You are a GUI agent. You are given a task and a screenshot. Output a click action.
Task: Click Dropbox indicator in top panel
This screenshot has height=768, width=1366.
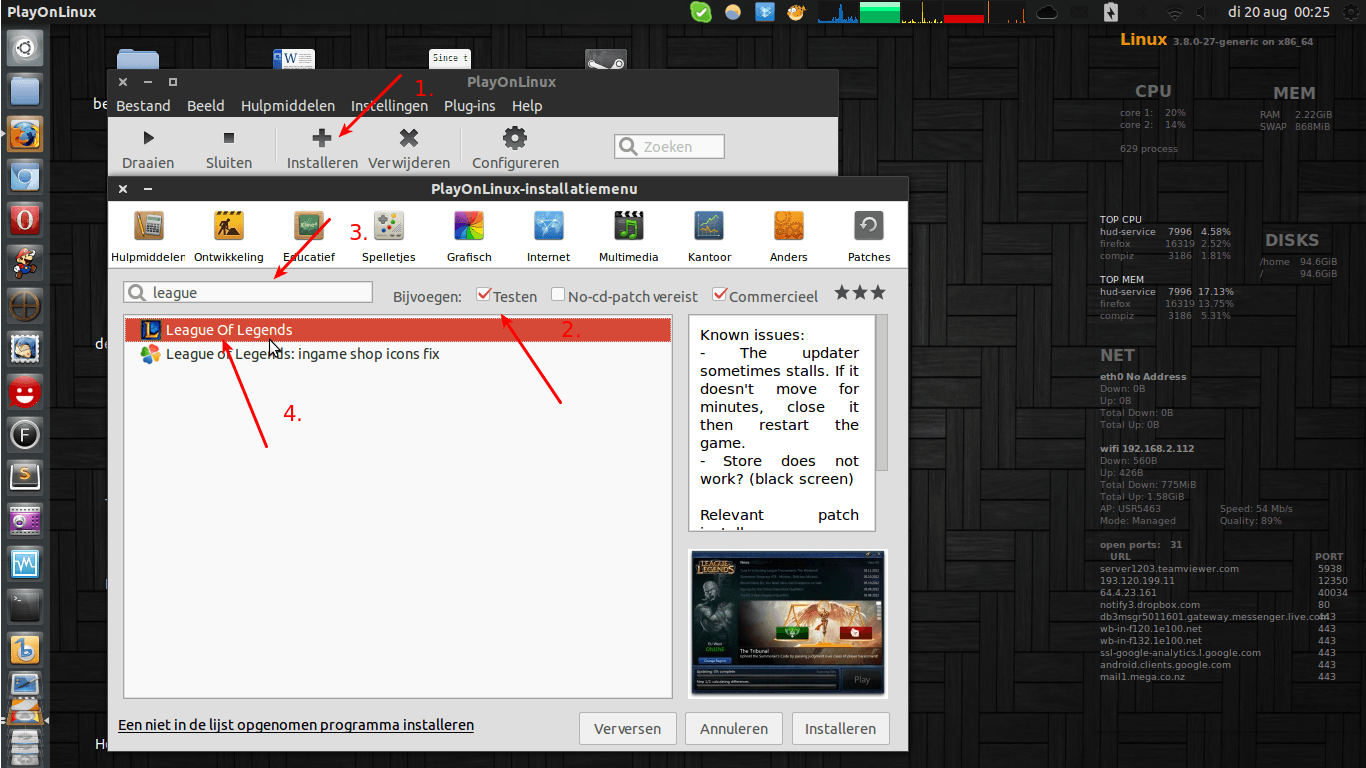[765, 12]
